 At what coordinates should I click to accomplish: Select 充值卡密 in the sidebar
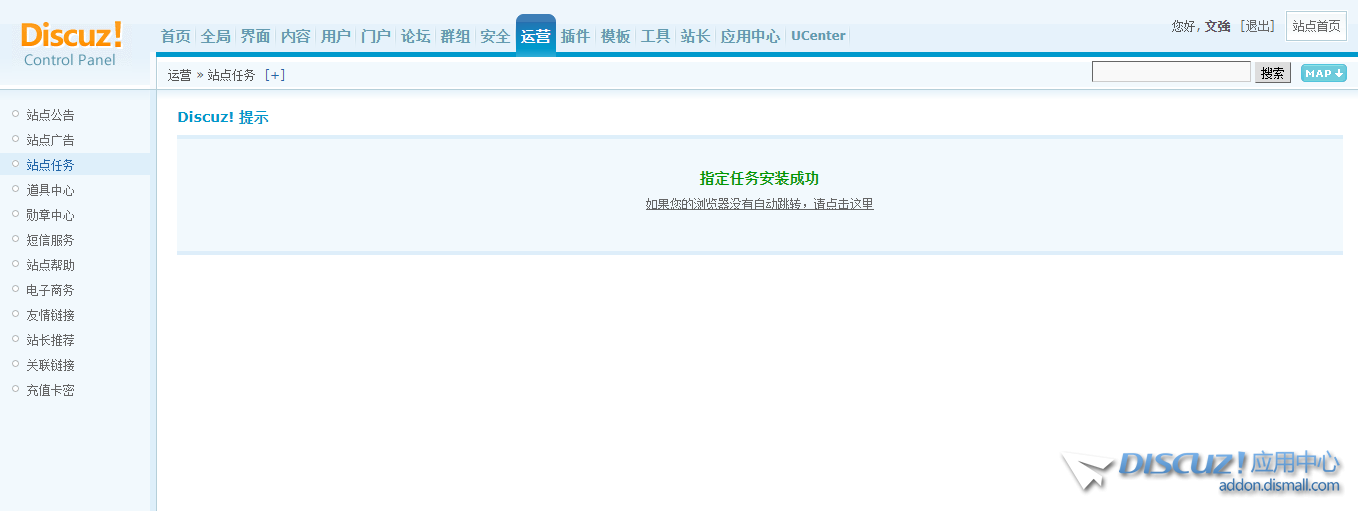50,390
